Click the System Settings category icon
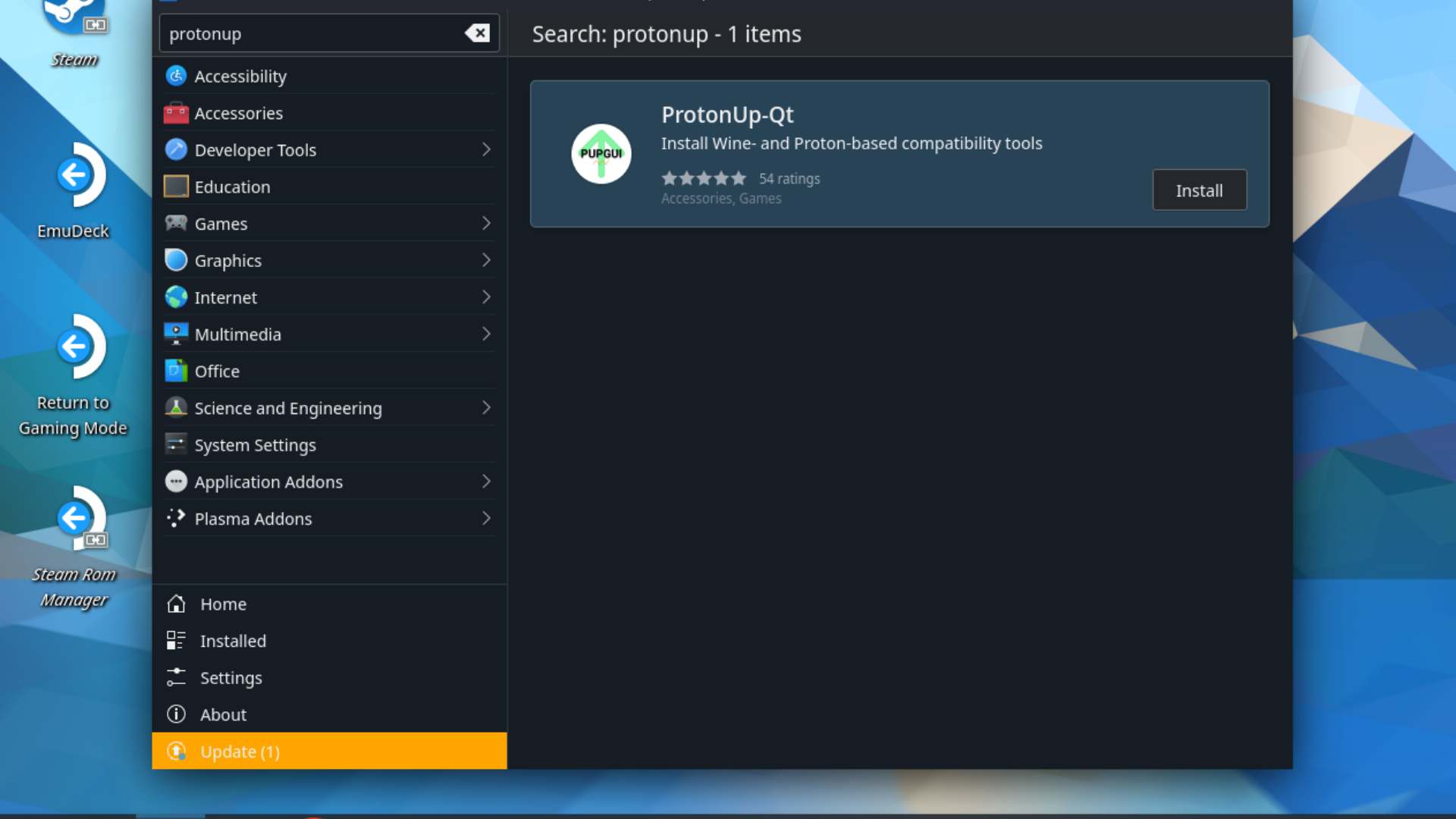 (176, 444)
